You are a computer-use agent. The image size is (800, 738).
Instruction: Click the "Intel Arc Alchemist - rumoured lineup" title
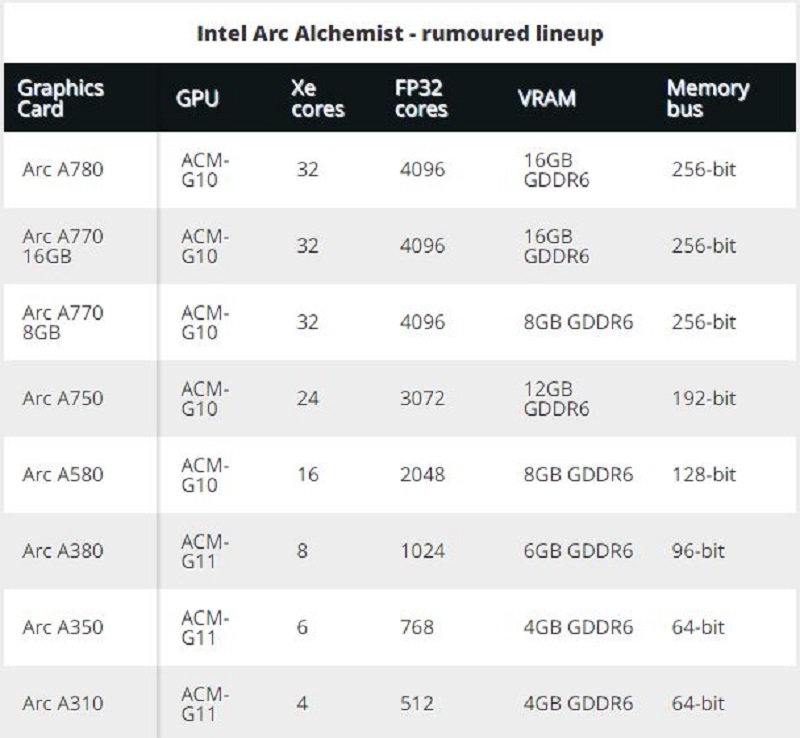pyautogui.click(x=400, y=34)
